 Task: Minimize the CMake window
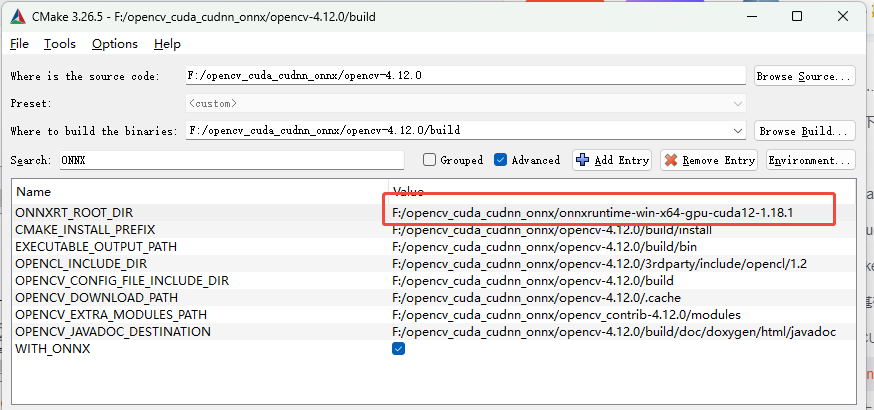click(751, 17)
